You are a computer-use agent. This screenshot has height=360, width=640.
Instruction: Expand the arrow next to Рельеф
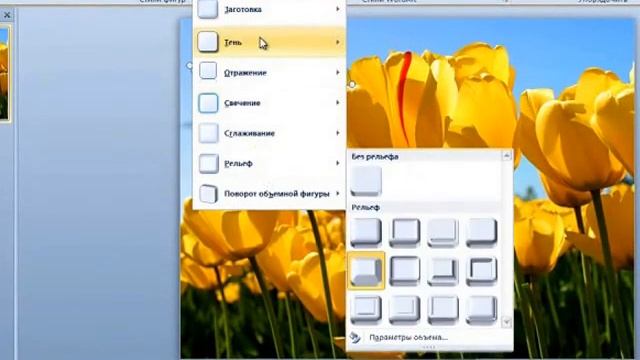point(338,163)
